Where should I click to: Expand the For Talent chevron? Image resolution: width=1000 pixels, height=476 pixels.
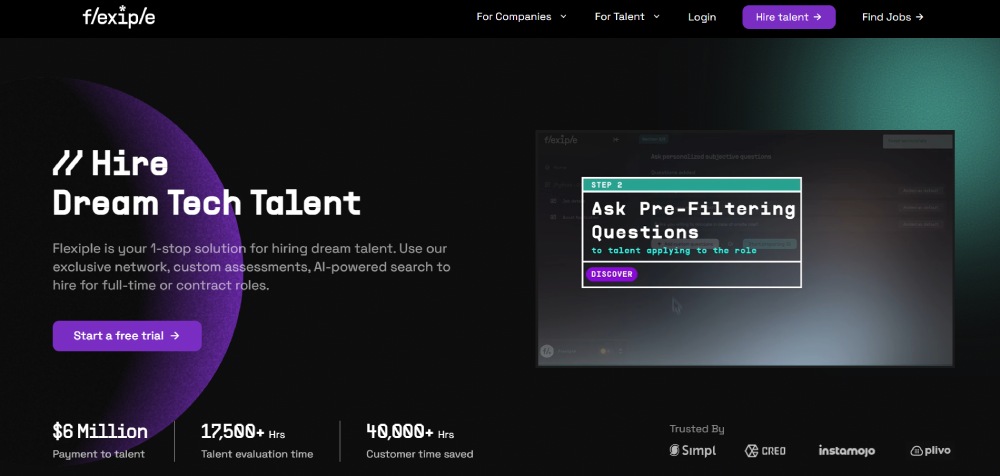click(x=656, y=17)
